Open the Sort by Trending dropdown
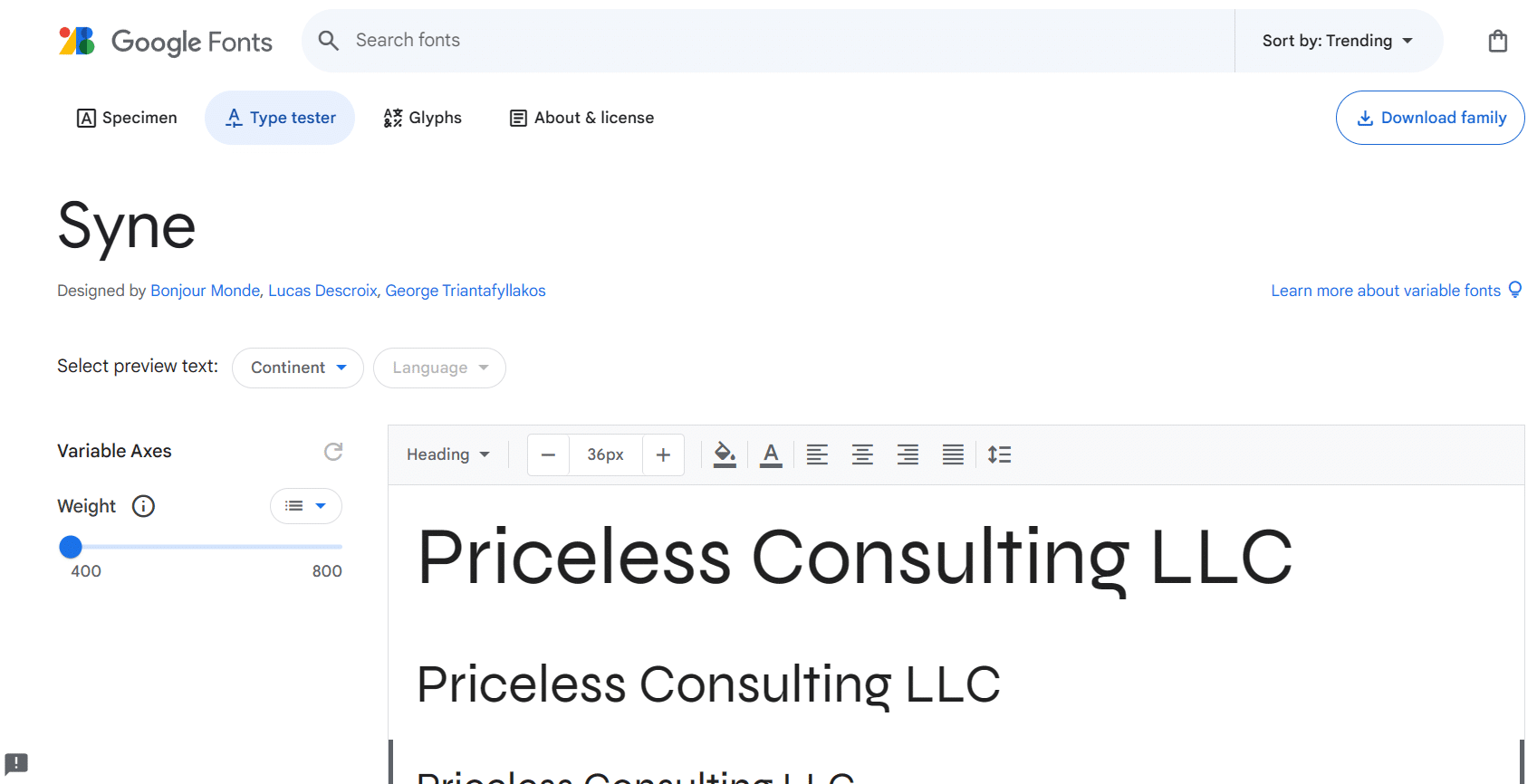The image size is (1537, 784). (1337, 41)
